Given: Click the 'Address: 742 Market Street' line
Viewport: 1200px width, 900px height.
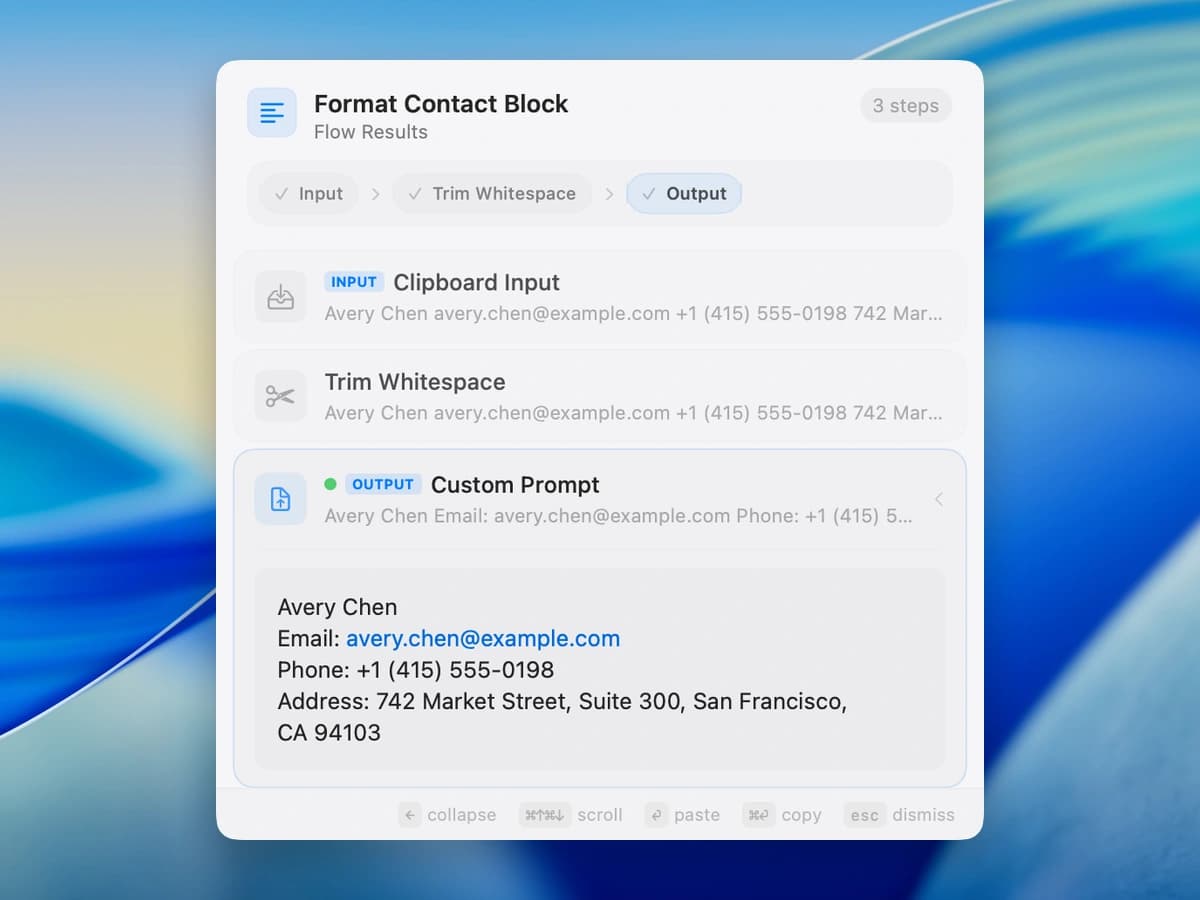Looking at the screenshot, I should click(x=562, y=702).
